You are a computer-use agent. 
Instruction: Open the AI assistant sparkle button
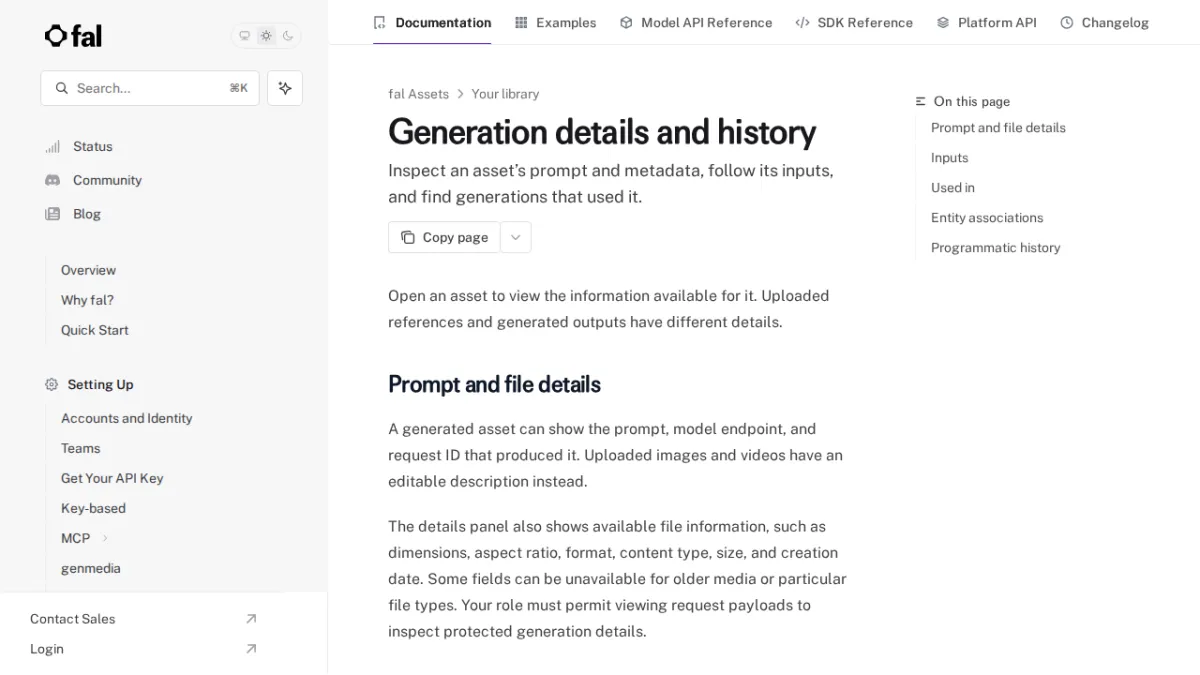tap(285, 88)
